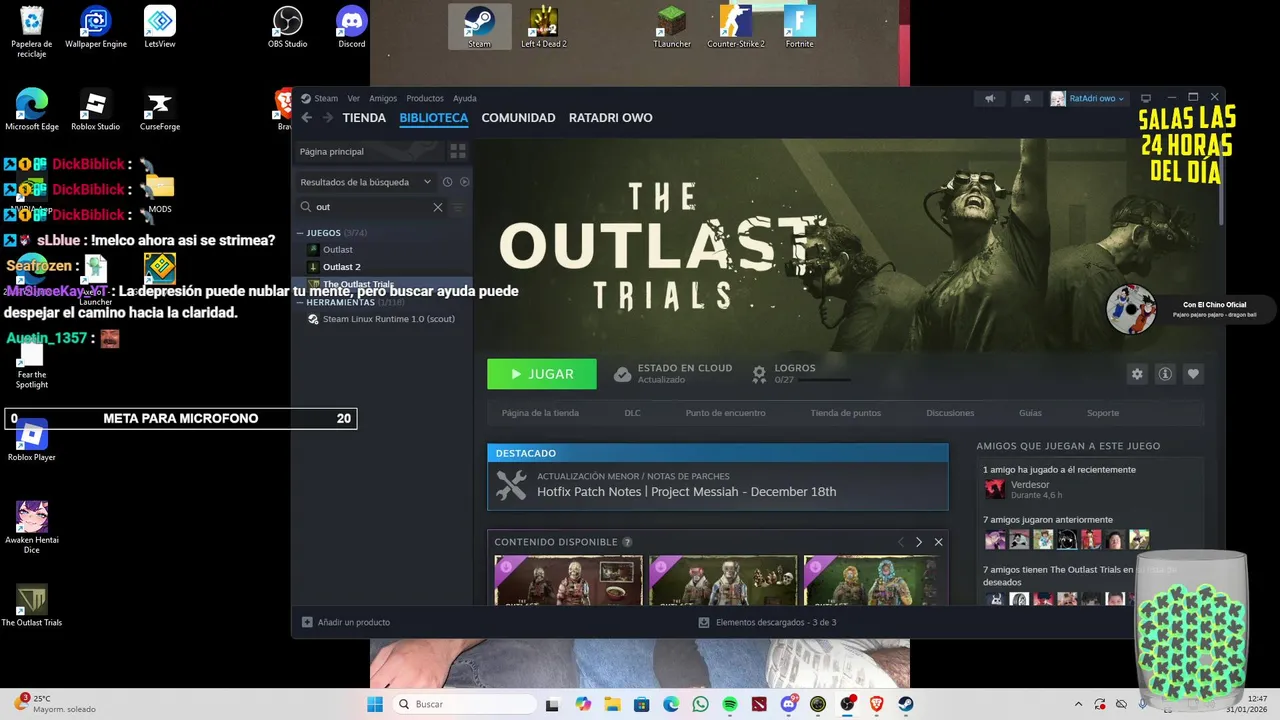Click the taskbar 'Buscar' search box
Image resolution: width=1280 pixels, height=720 pixels.
(464, 704)
